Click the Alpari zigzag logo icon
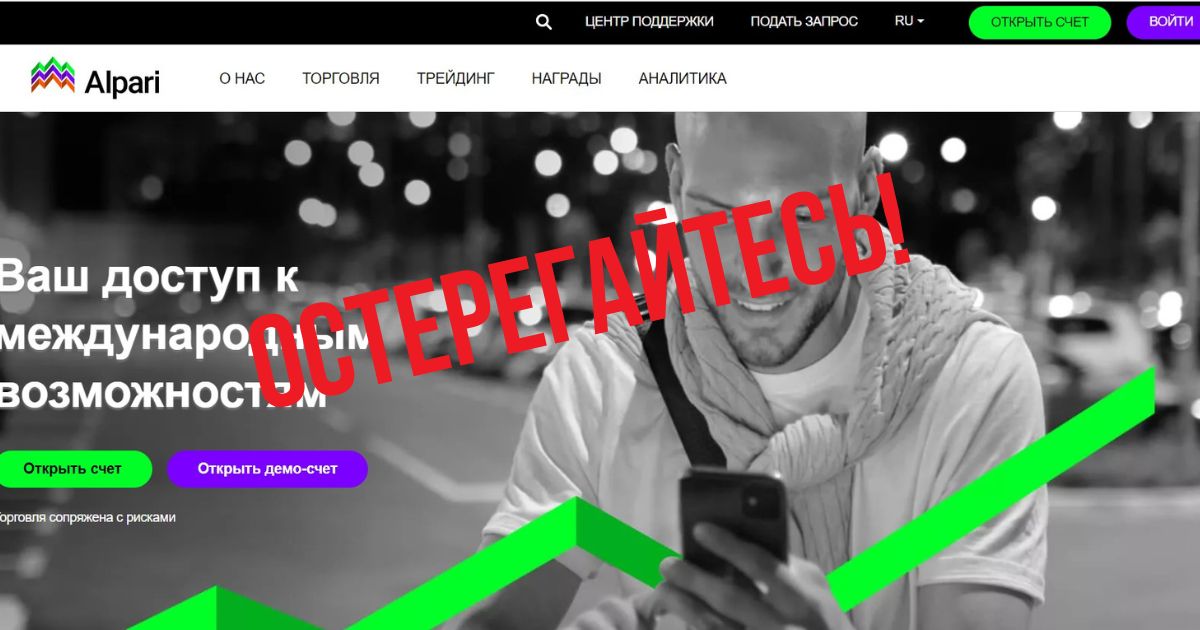Image resolution: width=1200 pixels, height=630 pixels. 53,76
